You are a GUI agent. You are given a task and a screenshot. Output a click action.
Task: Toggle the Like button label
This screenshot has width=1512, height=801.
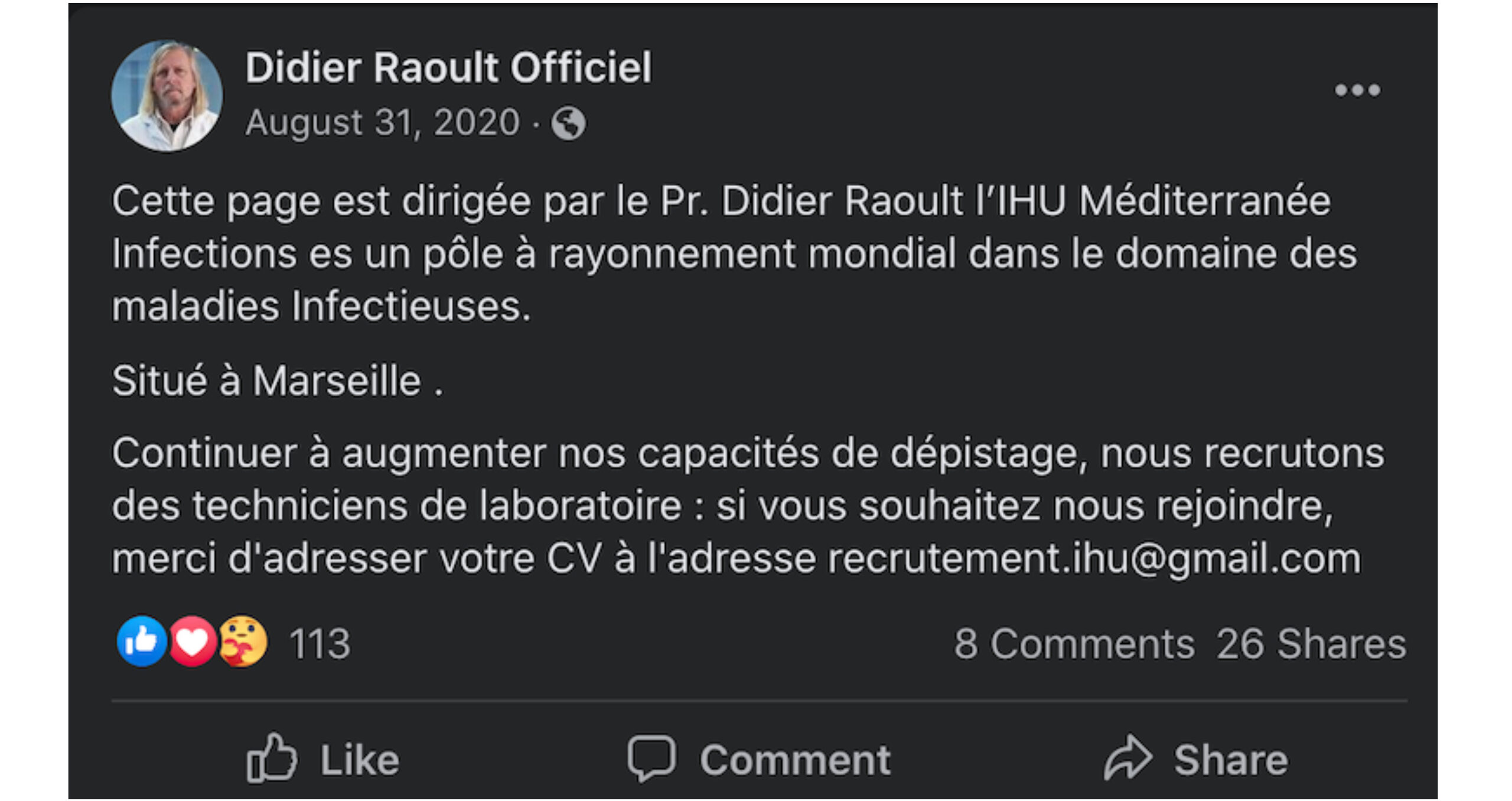360,760
